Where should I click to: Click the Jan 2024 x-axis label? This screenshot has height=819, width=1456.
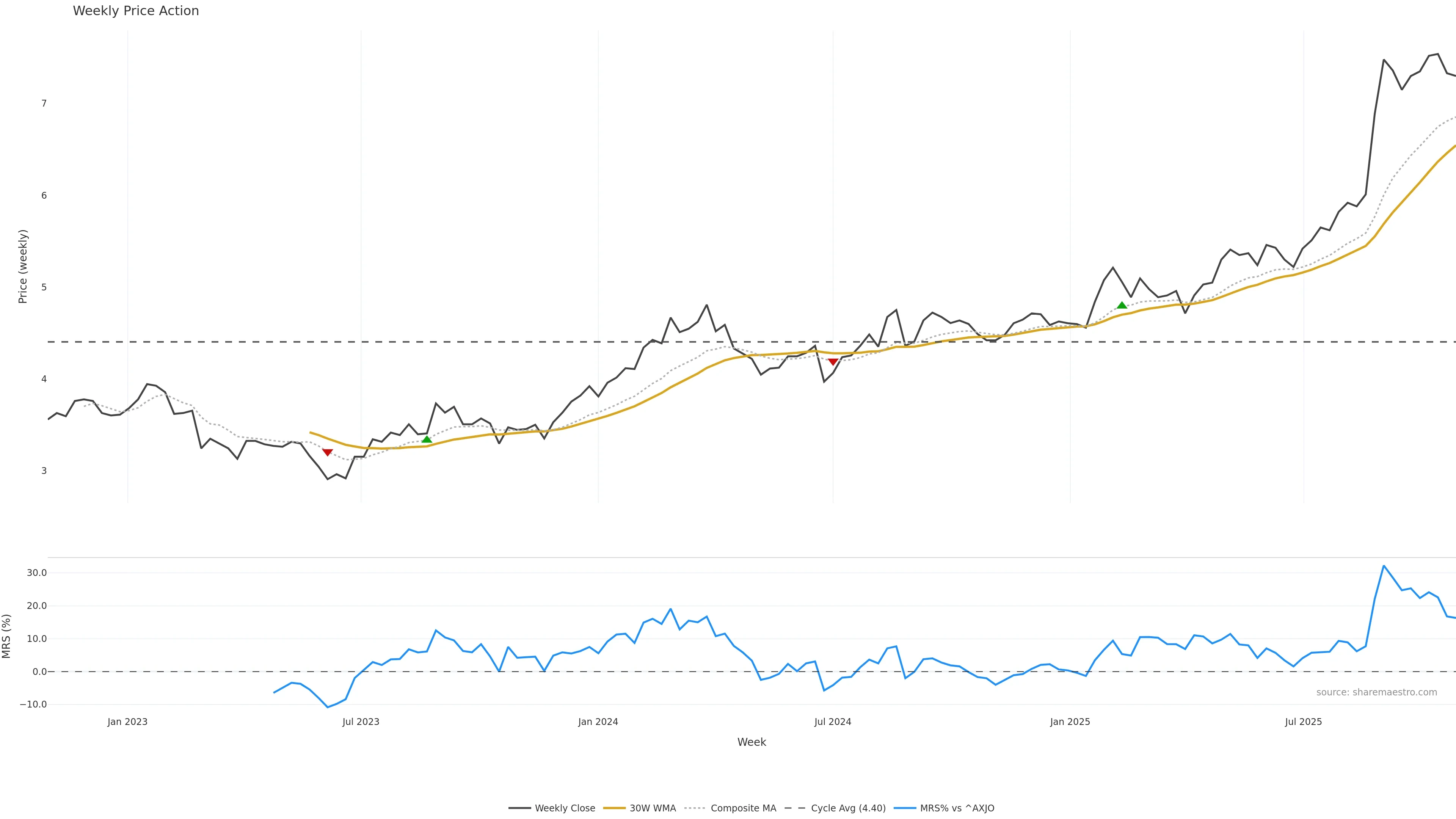[x=598, y=722]
